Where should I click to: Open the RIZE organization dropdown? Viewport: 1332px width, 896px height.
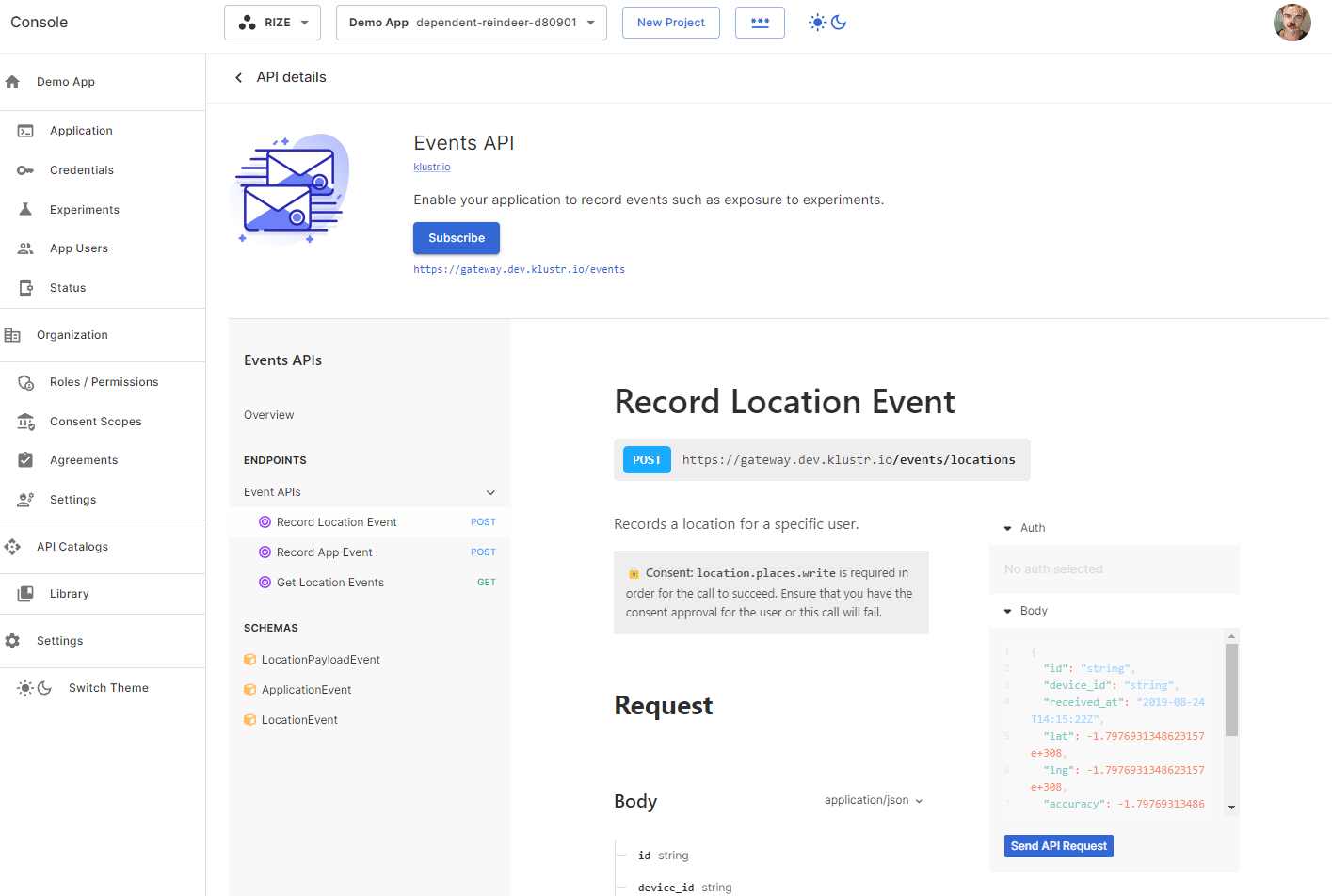[x=272, y=23]
